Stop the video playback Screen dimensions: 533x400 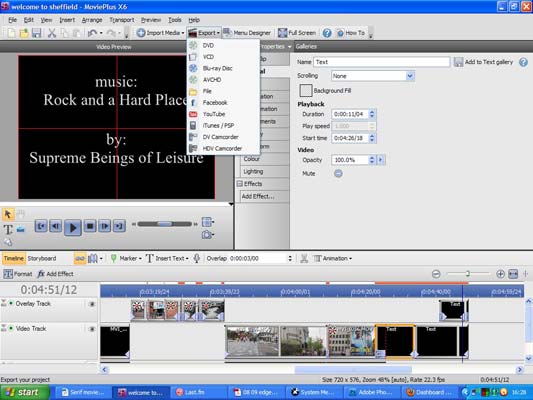point(90,226)
